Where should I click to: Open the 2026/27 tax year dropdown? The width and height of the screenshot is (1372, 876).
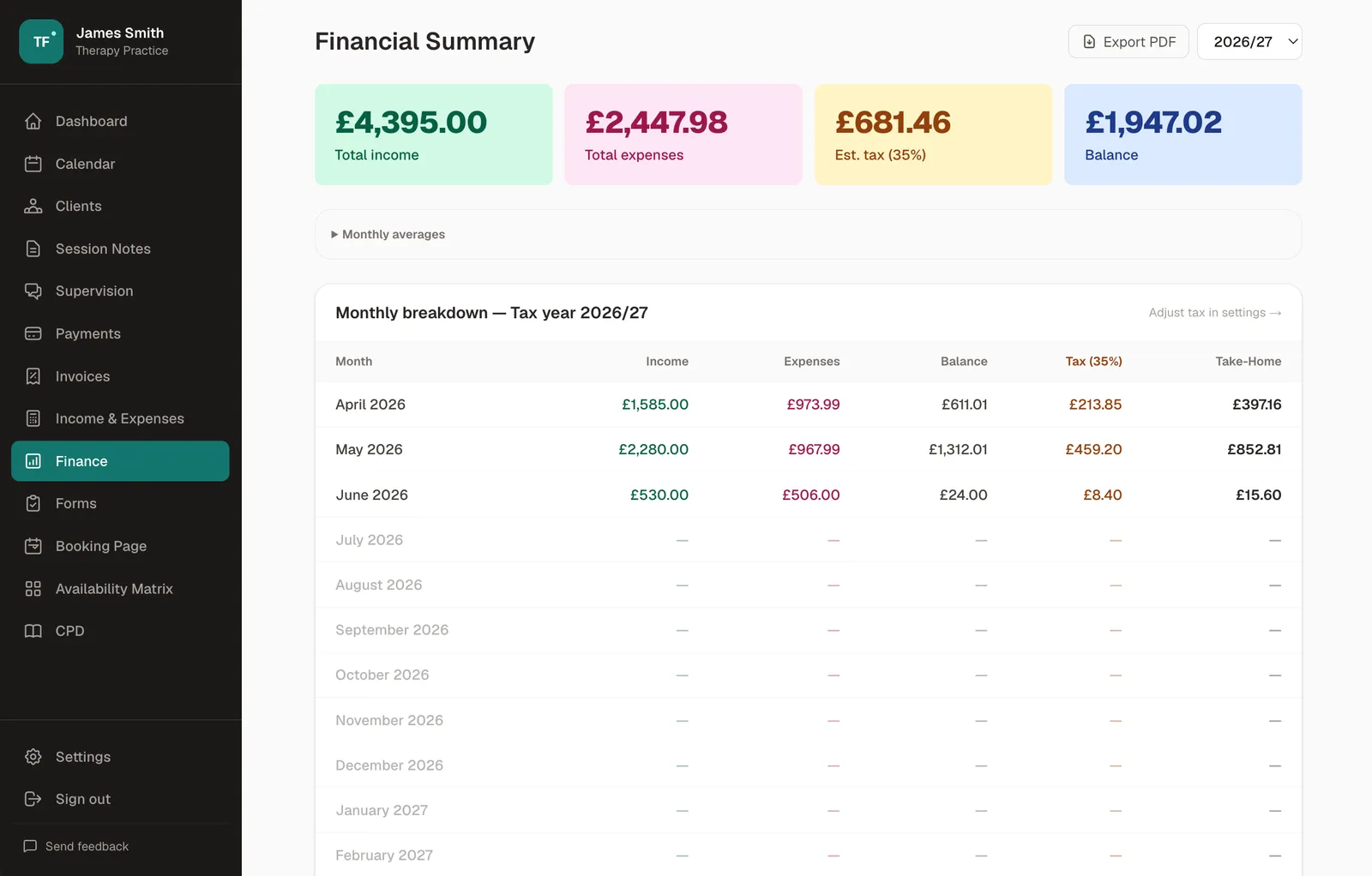(1249, 42)
